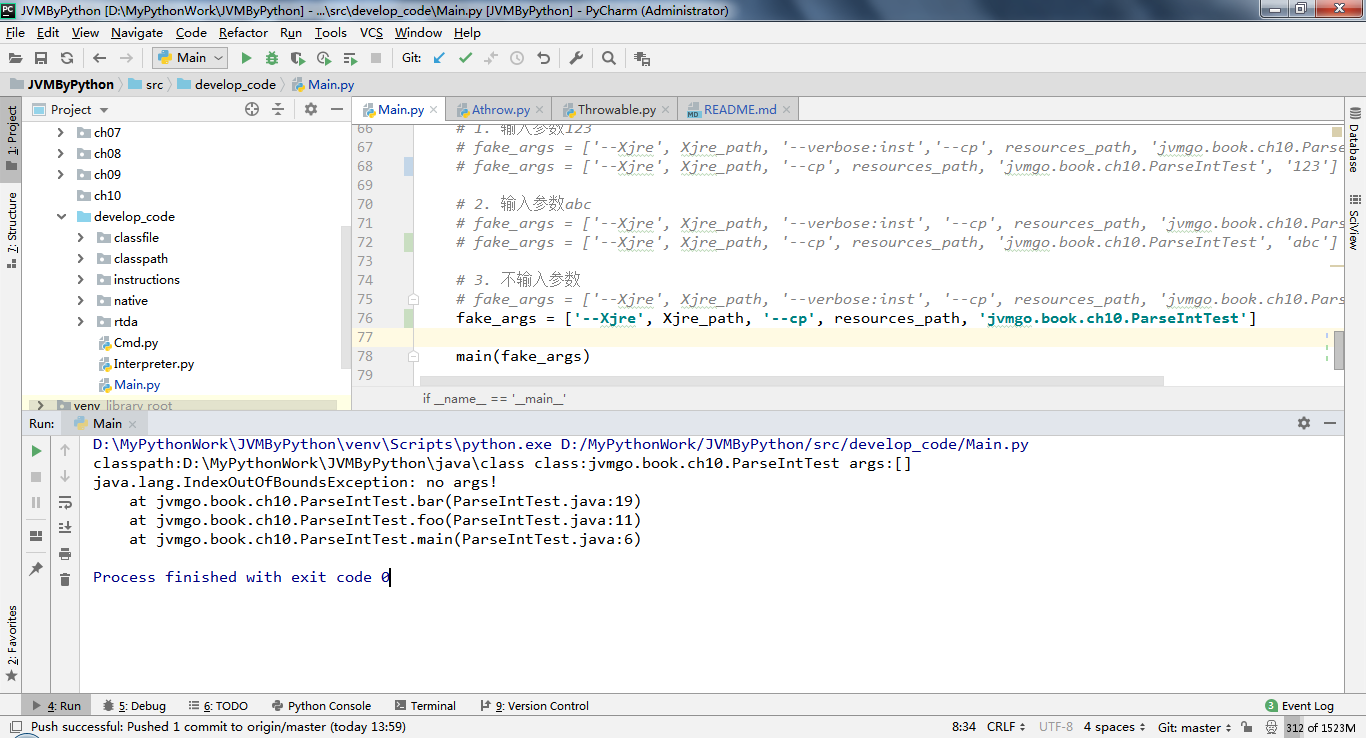
Task: Click the editor vertical scrollbar thumb
Action: (1339, 350)
